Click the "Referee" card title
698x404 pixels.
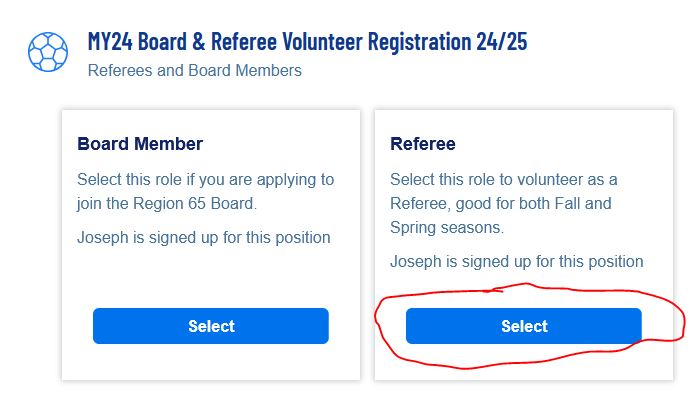coord(422,144)
